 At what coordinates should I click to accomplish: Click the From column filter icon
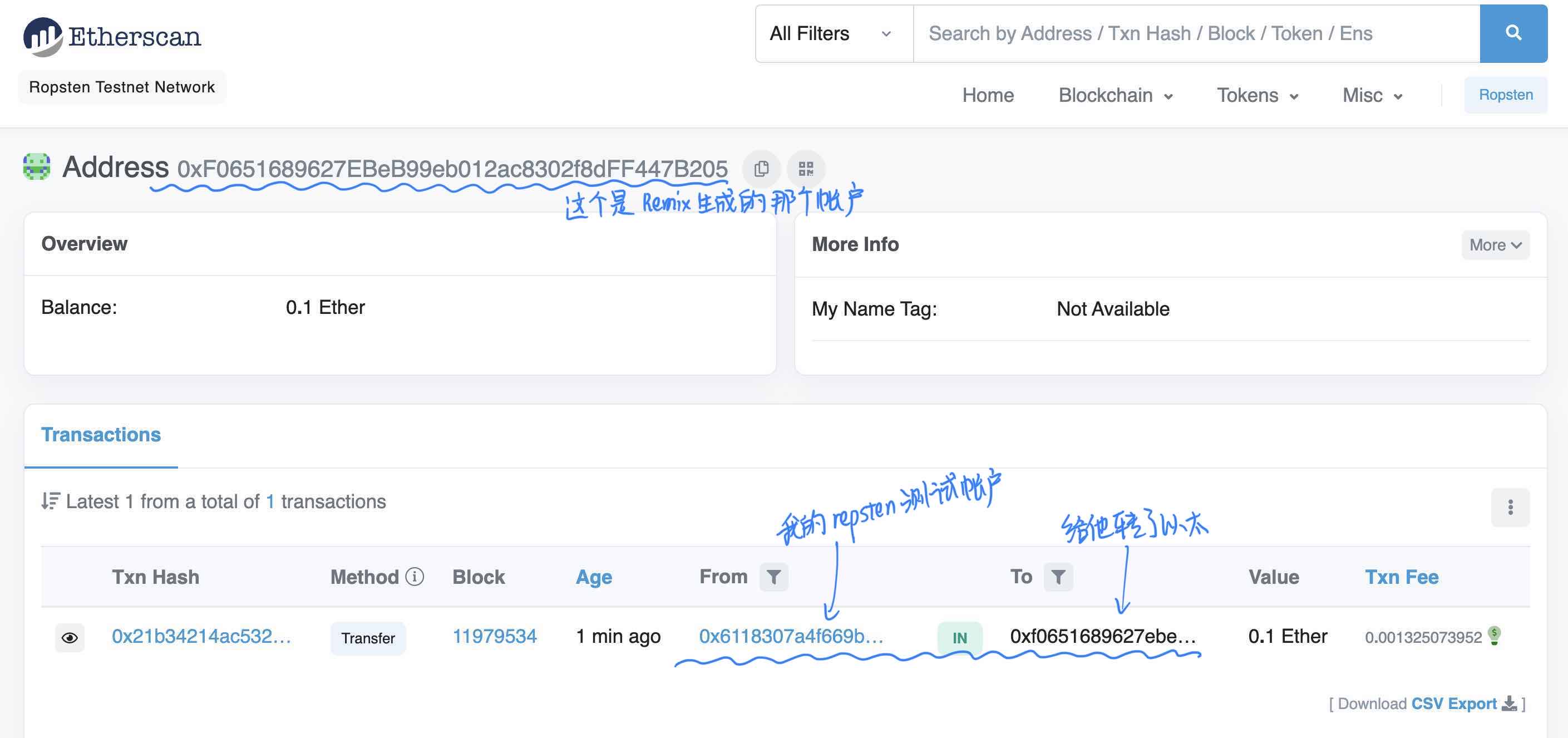tap(773, 577)
